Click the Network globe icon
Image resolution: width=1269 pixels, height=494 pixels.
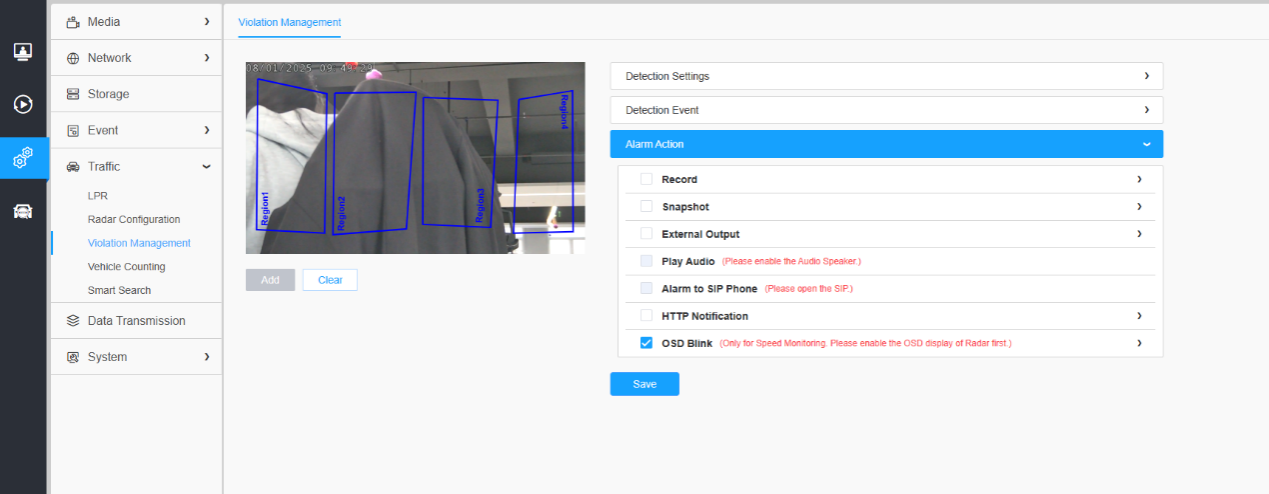click(72, 58)
